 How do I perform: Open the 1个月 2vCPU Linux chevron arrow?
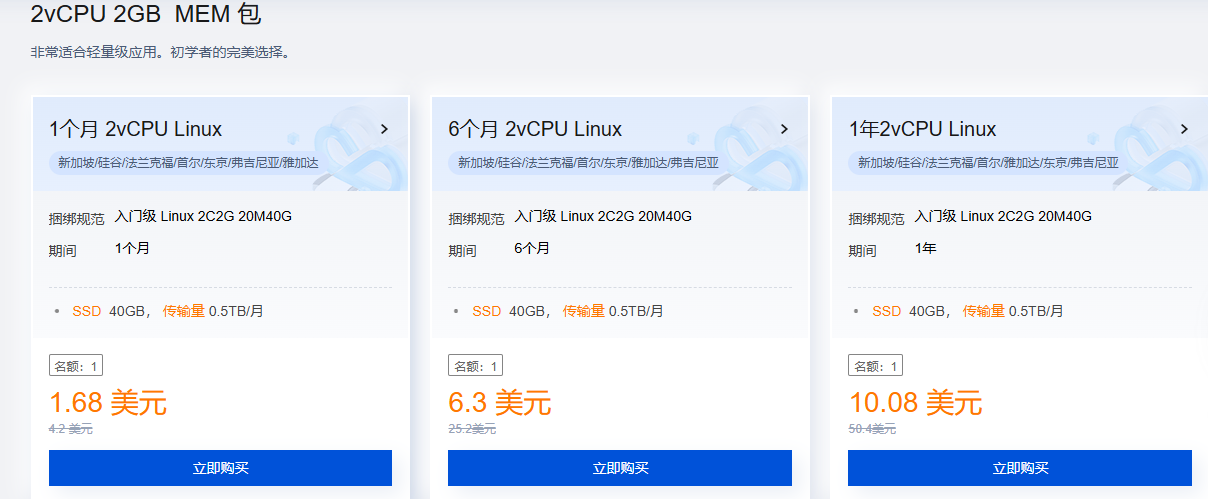pyautogui.click(x=385, y=129)
